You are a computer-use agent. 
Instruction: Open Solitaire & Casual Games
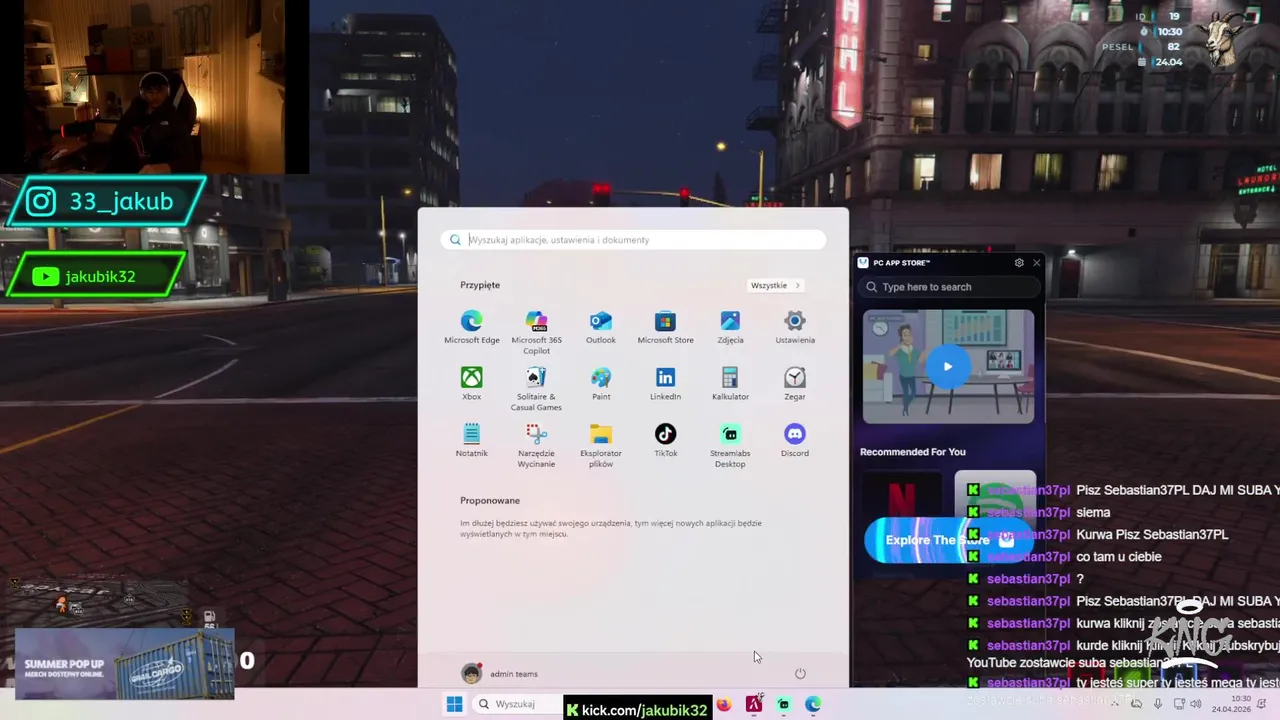[x=536, y=389]
